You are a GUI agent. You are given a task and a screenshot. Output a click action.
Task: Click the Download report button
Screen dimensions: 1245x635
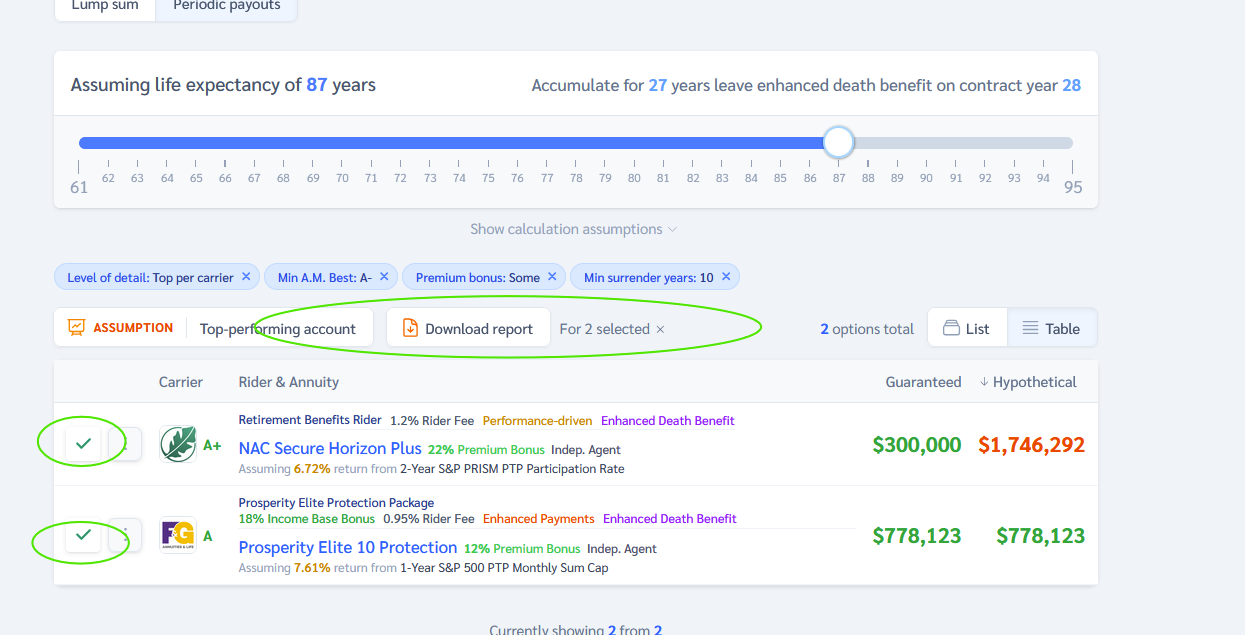pyautogui.click(x=468, y=328)
